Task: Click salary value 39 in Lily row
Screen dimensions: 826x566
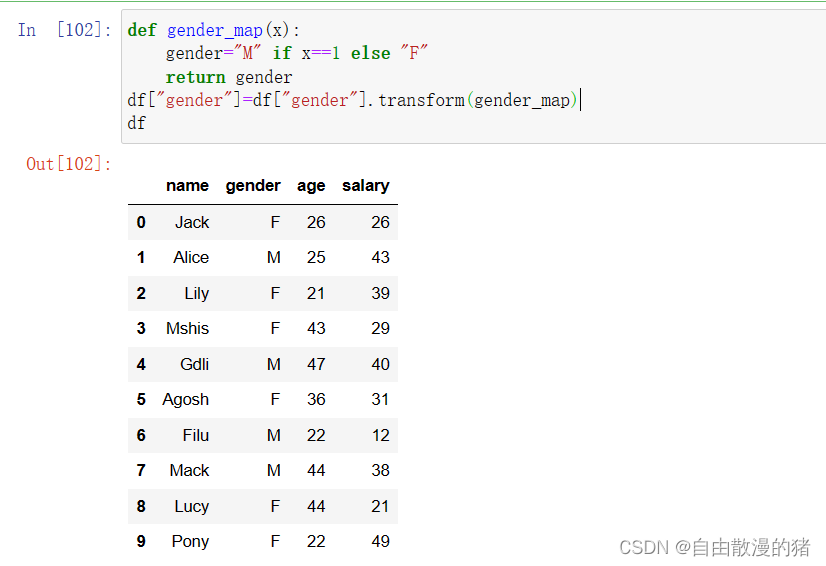Action: point(380,293)
